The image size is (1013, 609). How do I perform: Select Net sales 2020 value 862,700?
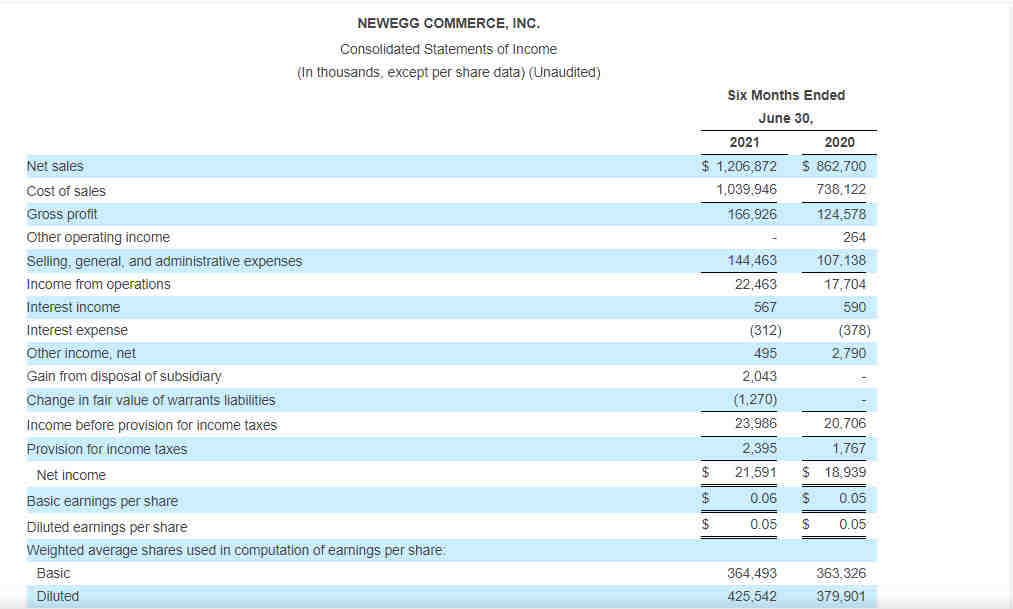(841, 166)
